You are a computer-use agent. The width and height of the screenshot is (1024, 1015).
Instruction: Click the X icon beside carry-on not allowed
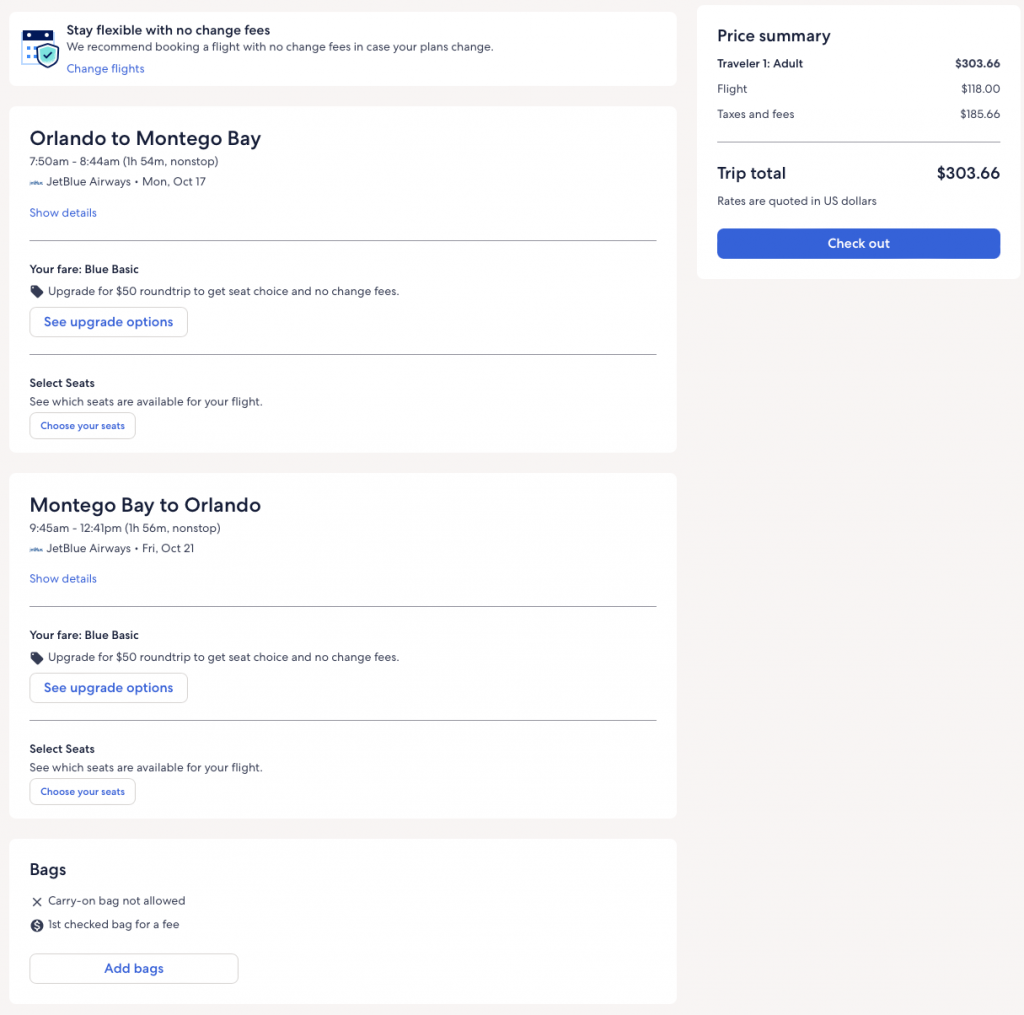pyautogui.click(x=37, y=902)
